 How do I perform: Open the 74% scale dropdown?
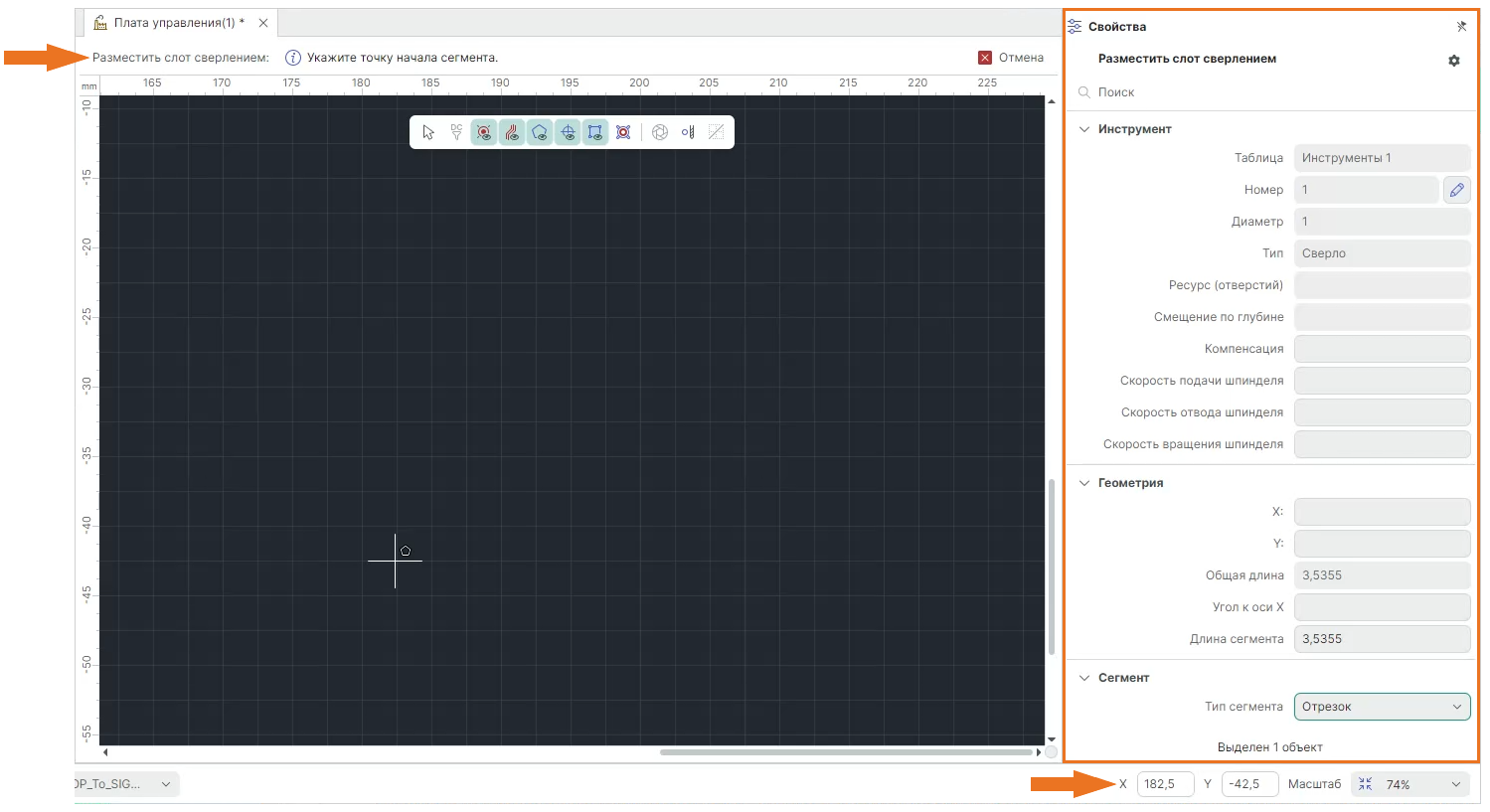tap(1410, 784)
